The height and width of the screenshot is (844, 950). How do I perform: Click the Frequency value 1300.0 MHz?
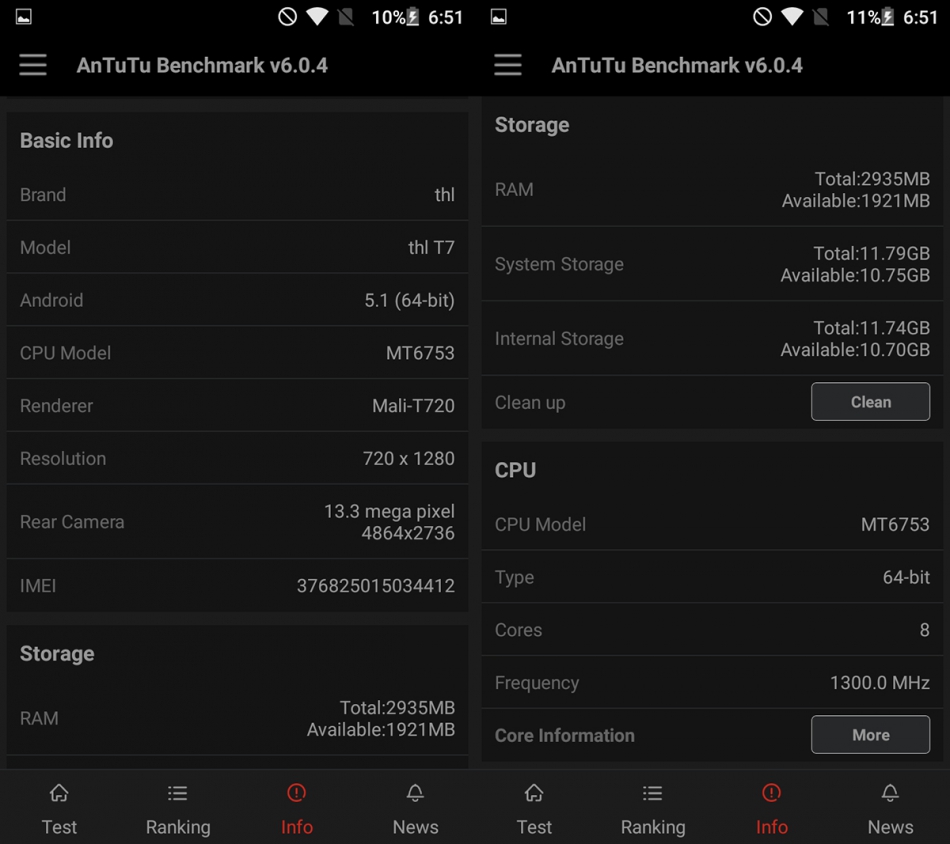[x=880, y=683]
